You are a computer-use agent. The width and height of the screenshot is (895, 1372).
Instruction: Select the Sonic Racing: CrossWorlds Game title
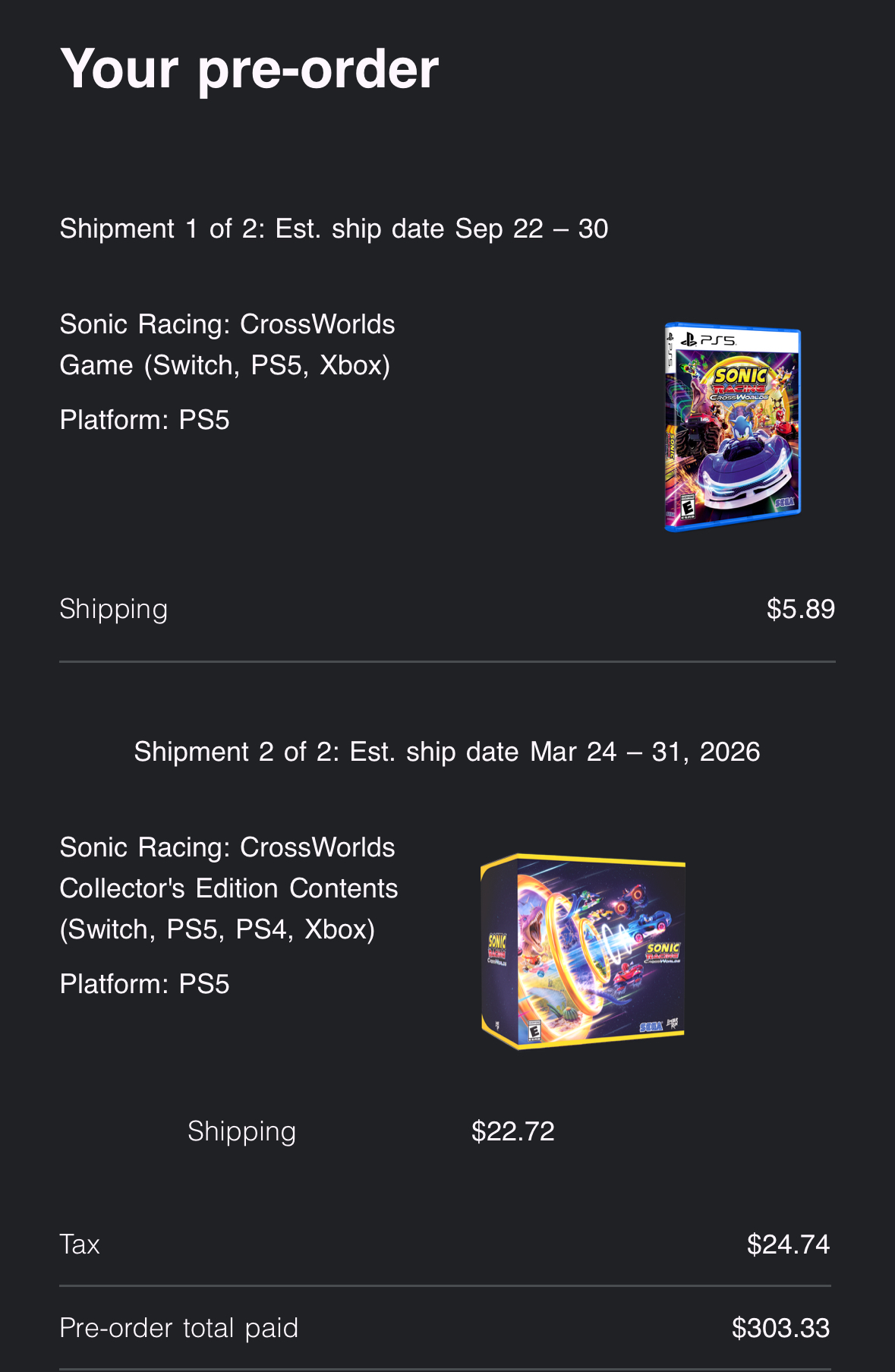point(227,345)
